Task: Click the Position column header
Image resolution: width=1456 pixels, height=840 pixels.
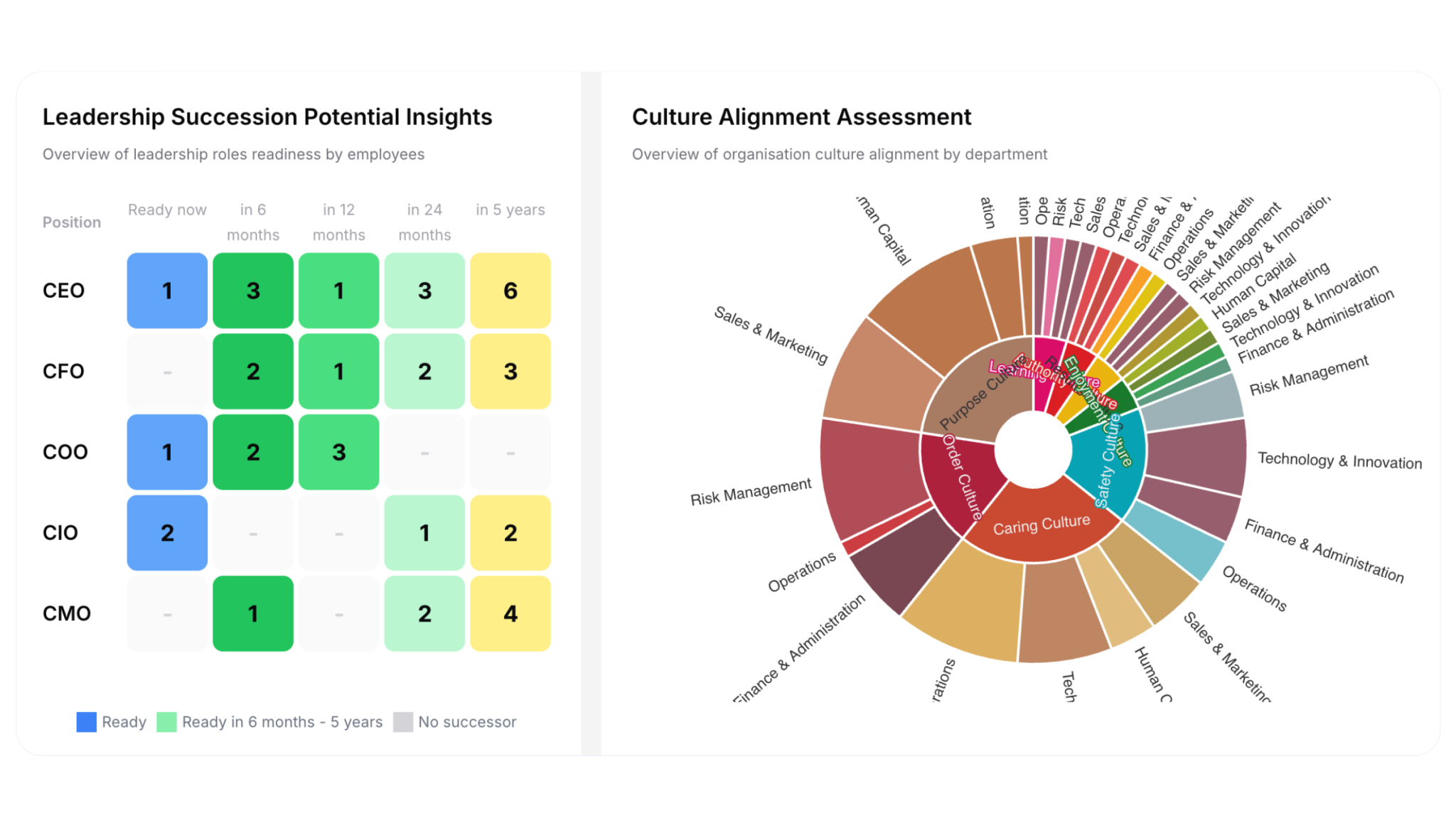Action: coord(72,222)
